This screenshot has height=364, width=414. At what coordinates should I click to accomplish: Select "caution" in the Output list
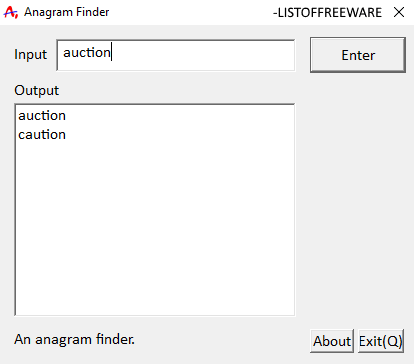point(42,135)
